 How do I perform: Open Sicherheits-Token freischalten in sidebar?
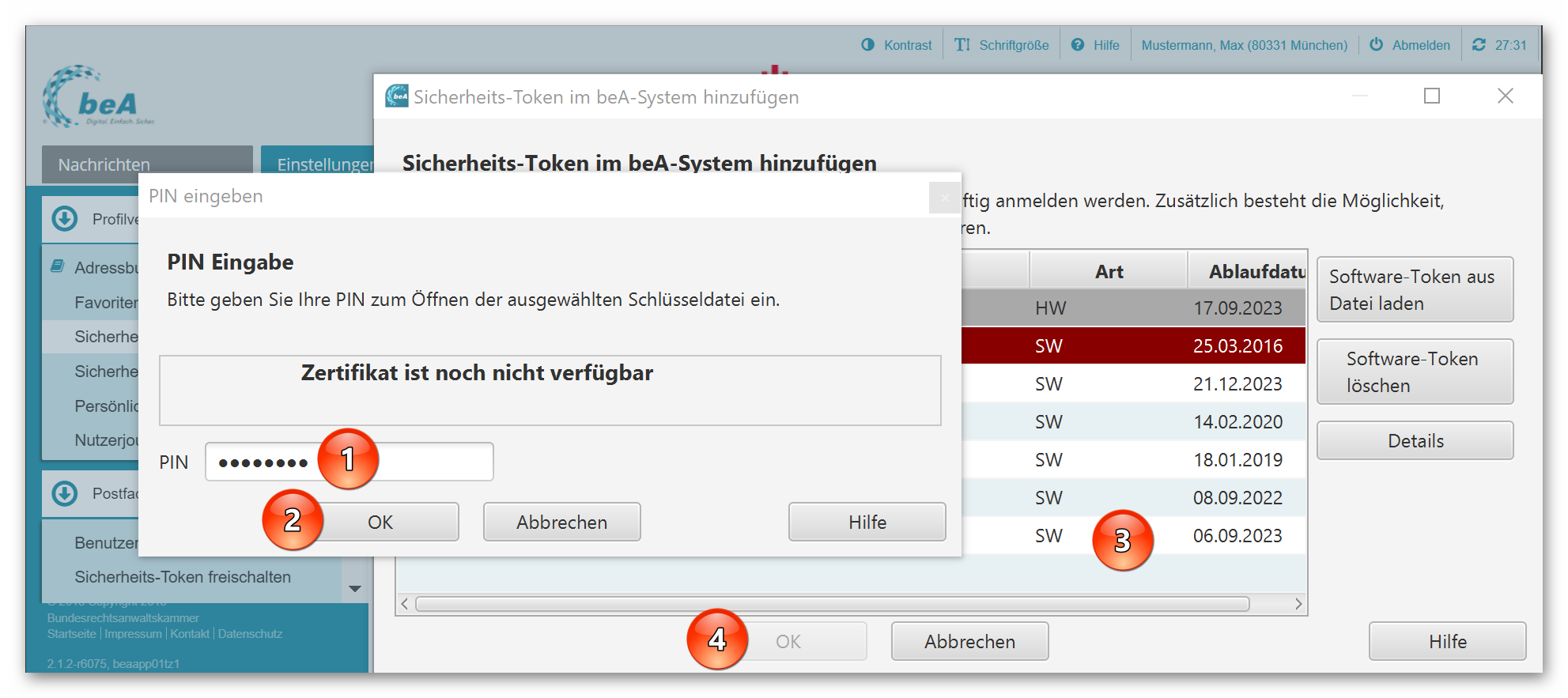click(x=183, y=577)
